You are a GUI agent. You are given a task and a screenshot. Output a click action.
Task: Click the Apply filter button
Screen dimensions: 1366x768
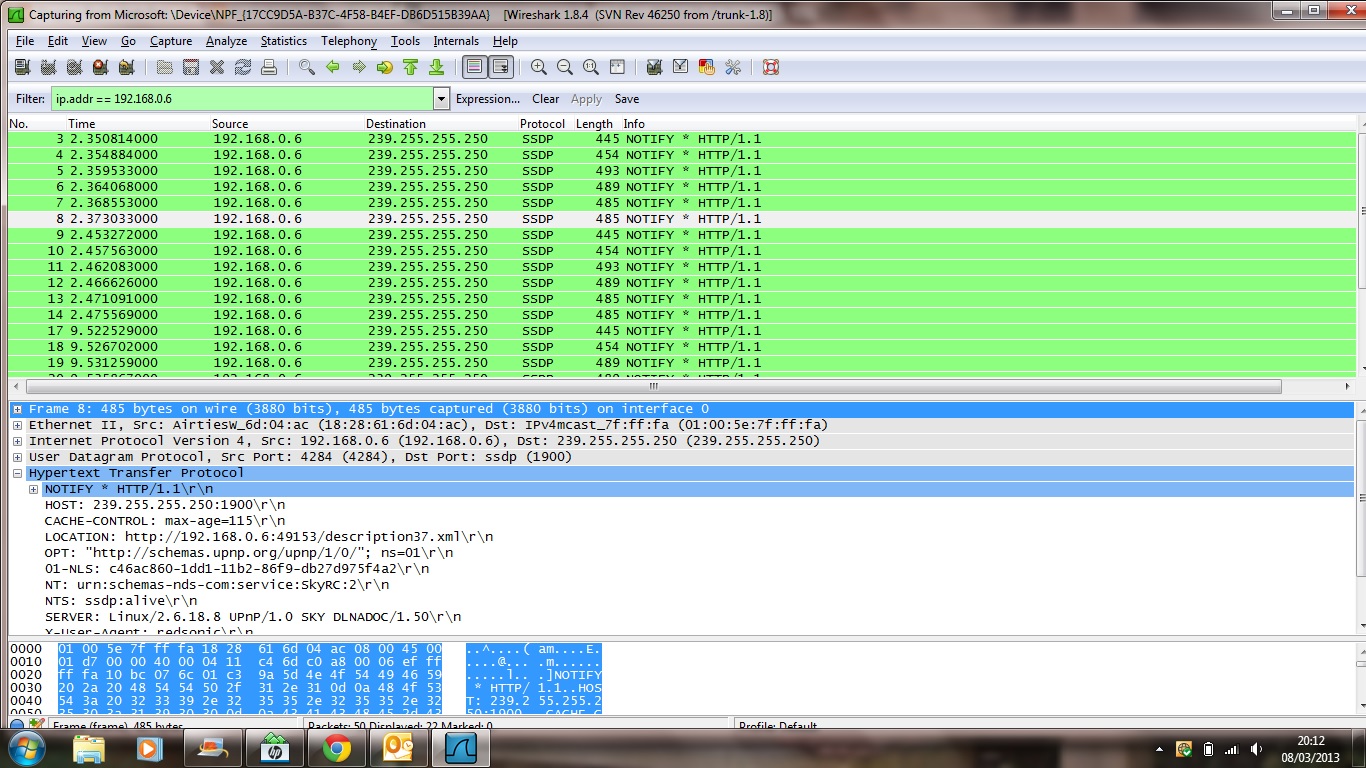pos(586,99)
